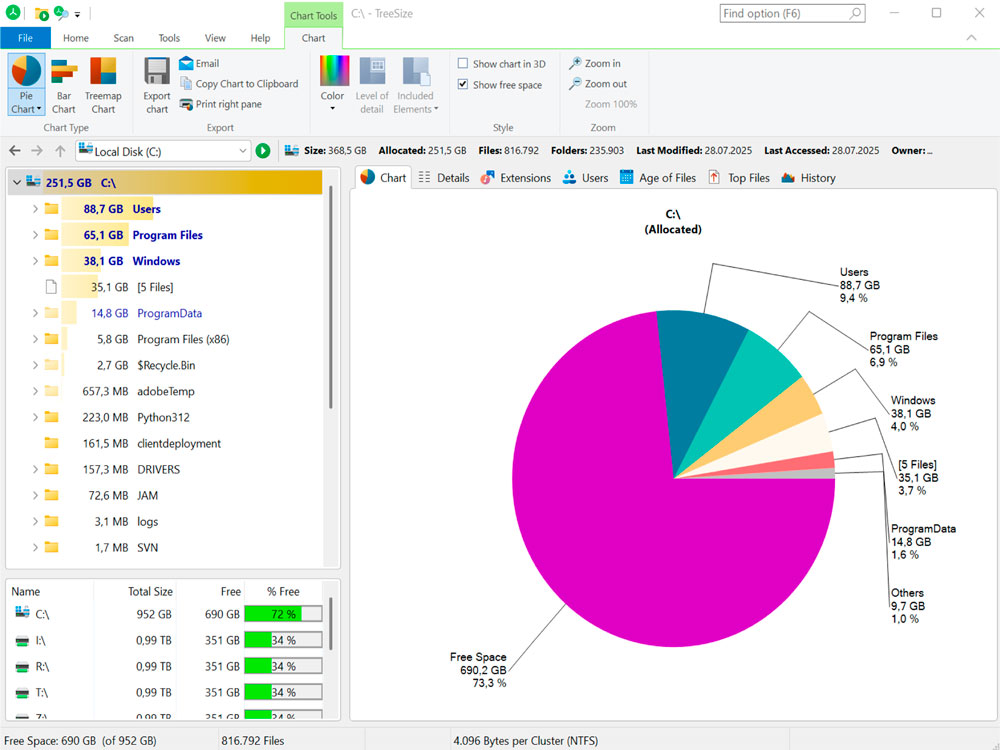Collapse the C:\ root node
The image size is (1000, 750).
click(17, 183)
